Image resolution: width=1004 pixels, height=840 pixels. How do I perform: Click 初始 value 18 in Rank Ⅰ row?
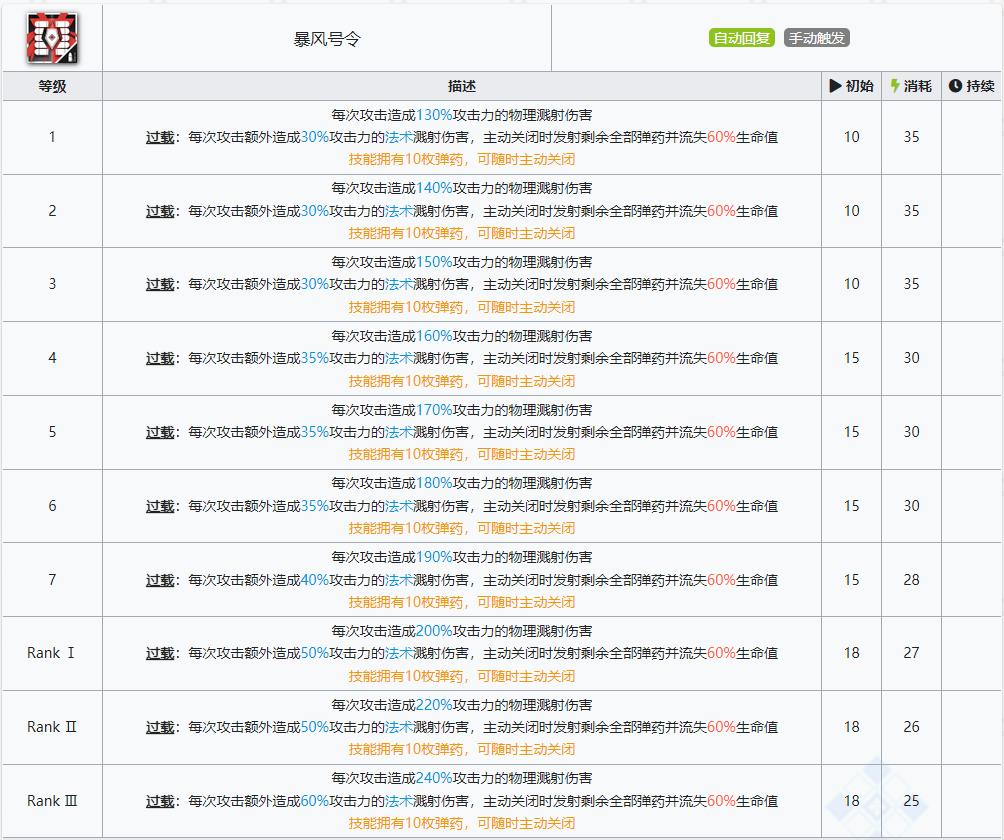(852, 653)
